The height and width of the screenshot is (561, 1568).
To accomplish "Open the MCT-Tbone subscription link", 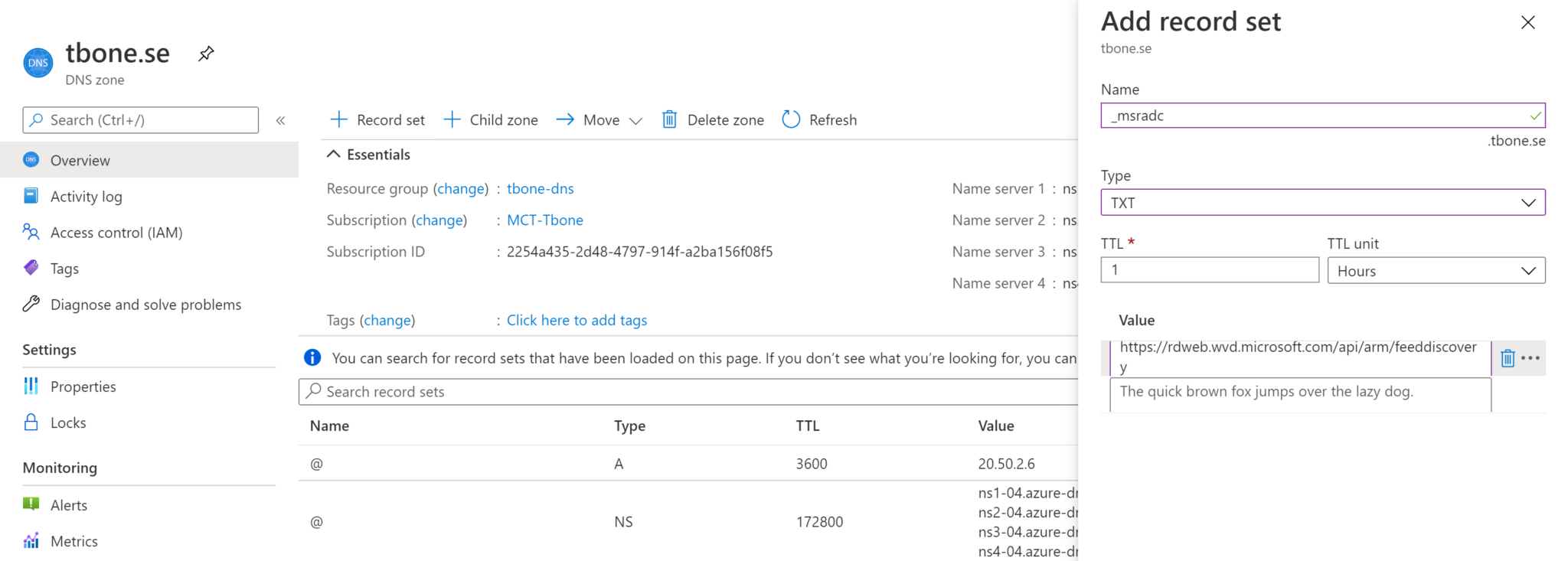I will 544,220.
